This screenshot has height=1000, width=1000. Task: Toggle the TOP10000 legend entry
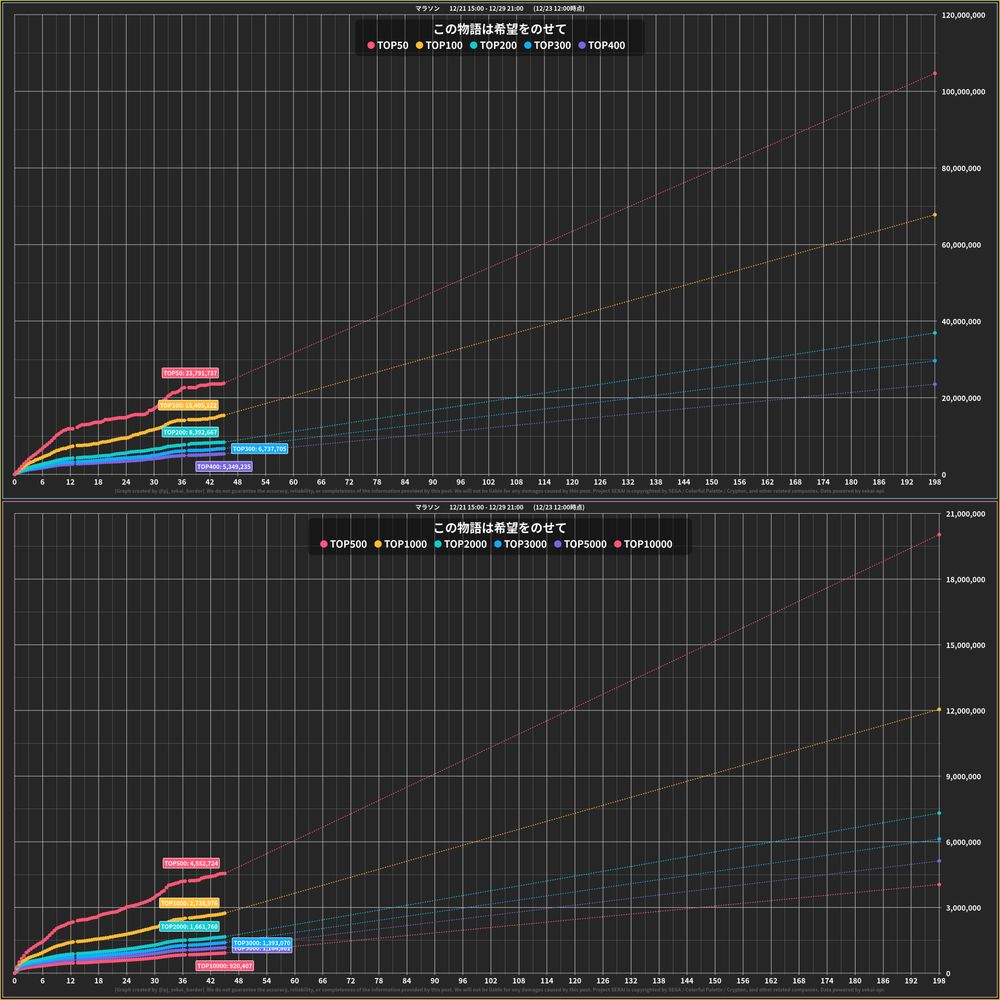643,544
